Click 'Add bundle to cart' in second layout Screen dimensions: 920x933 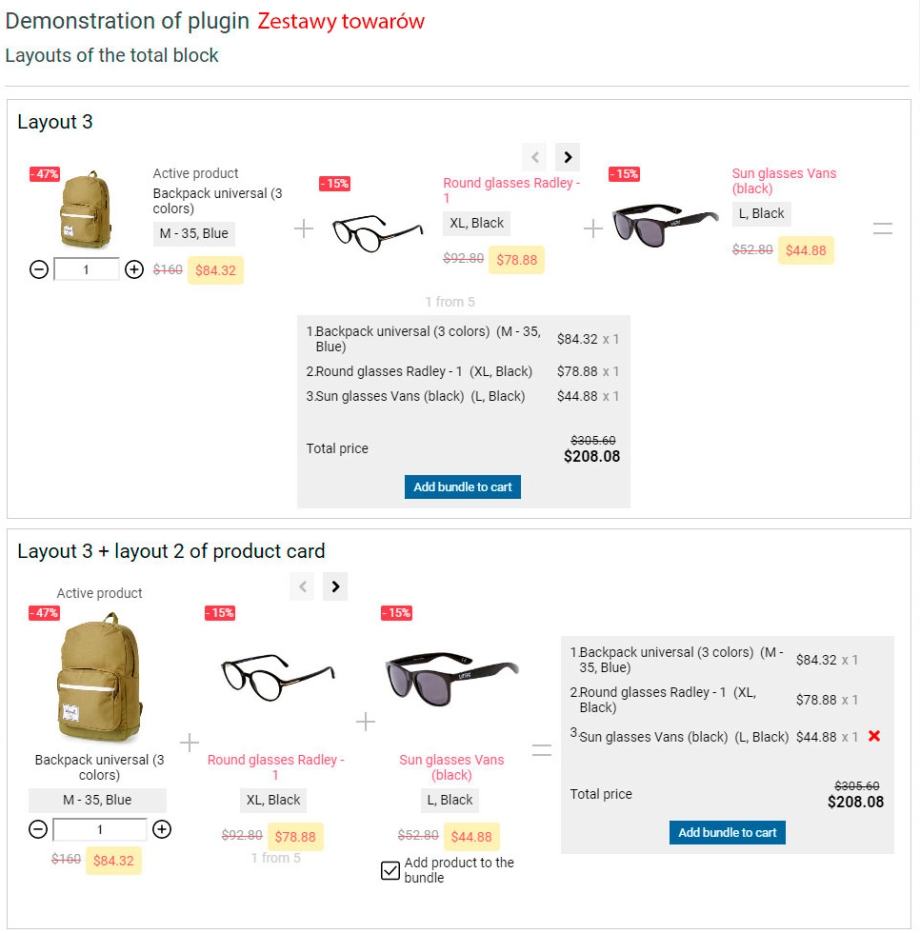tap(727, 833)
